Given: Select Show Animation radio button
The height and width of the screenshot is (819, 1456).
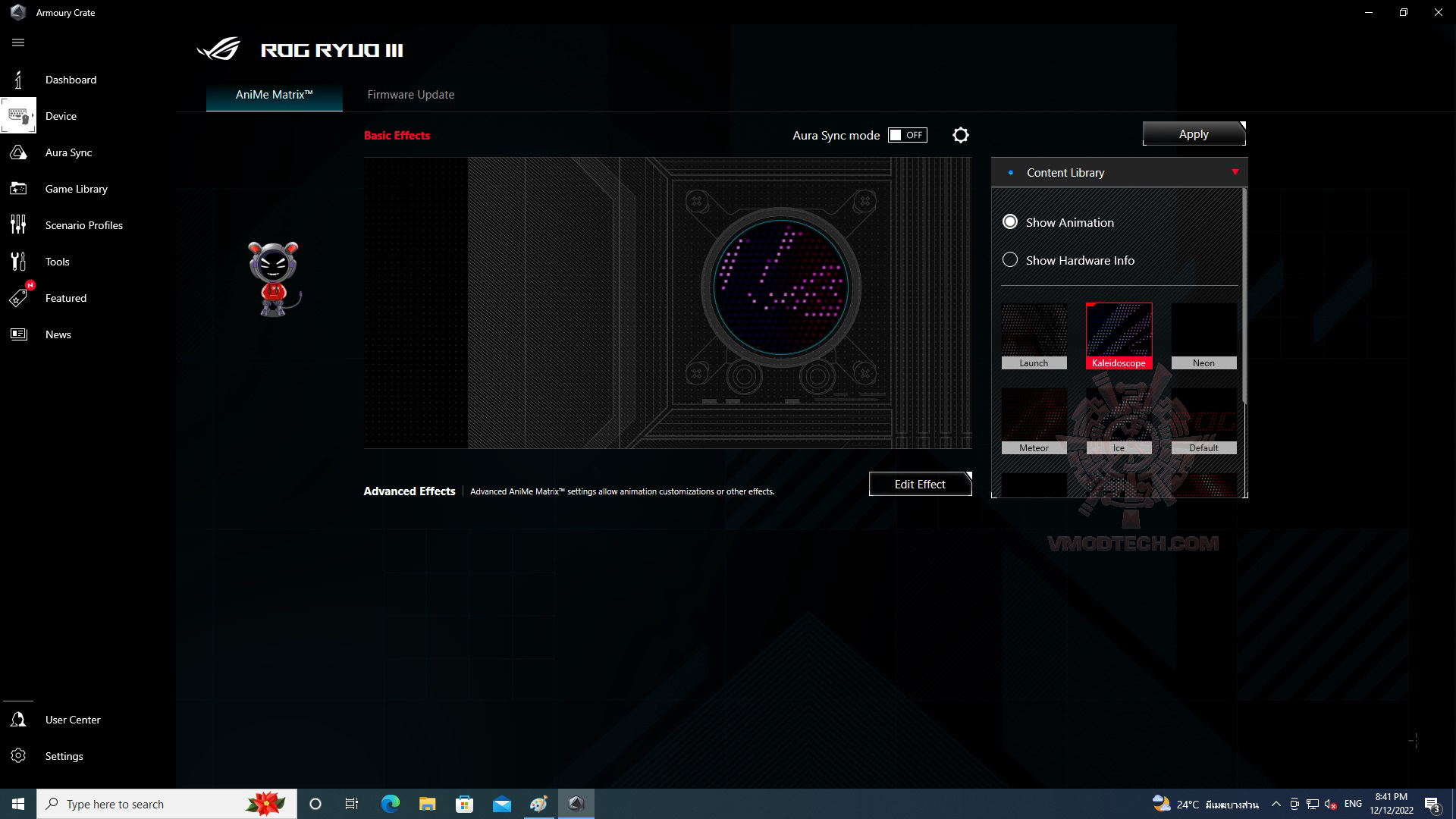Looking at the screenshot, I should [1010, 222].
